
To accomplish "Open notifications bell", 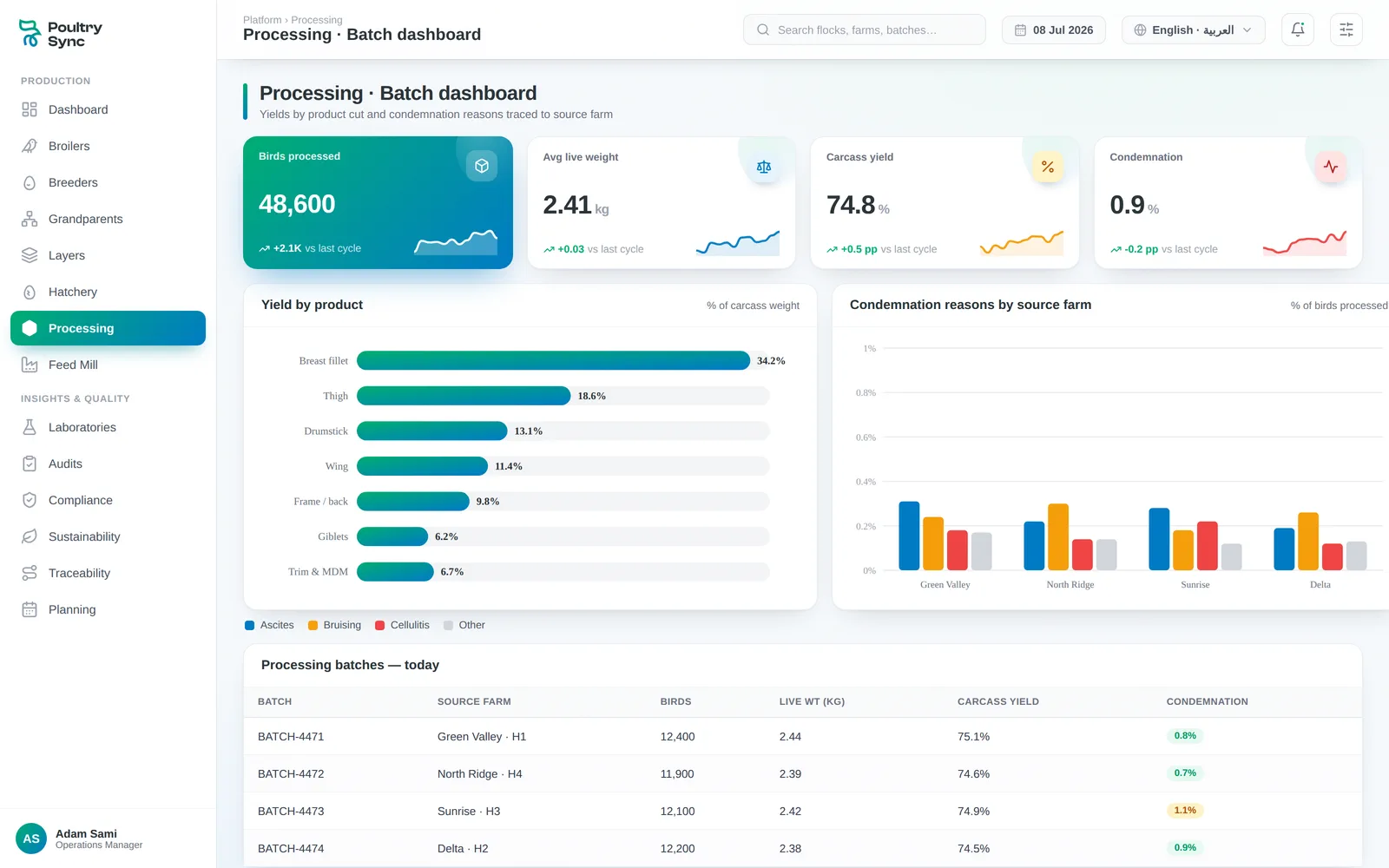I will click(1298, 30).
